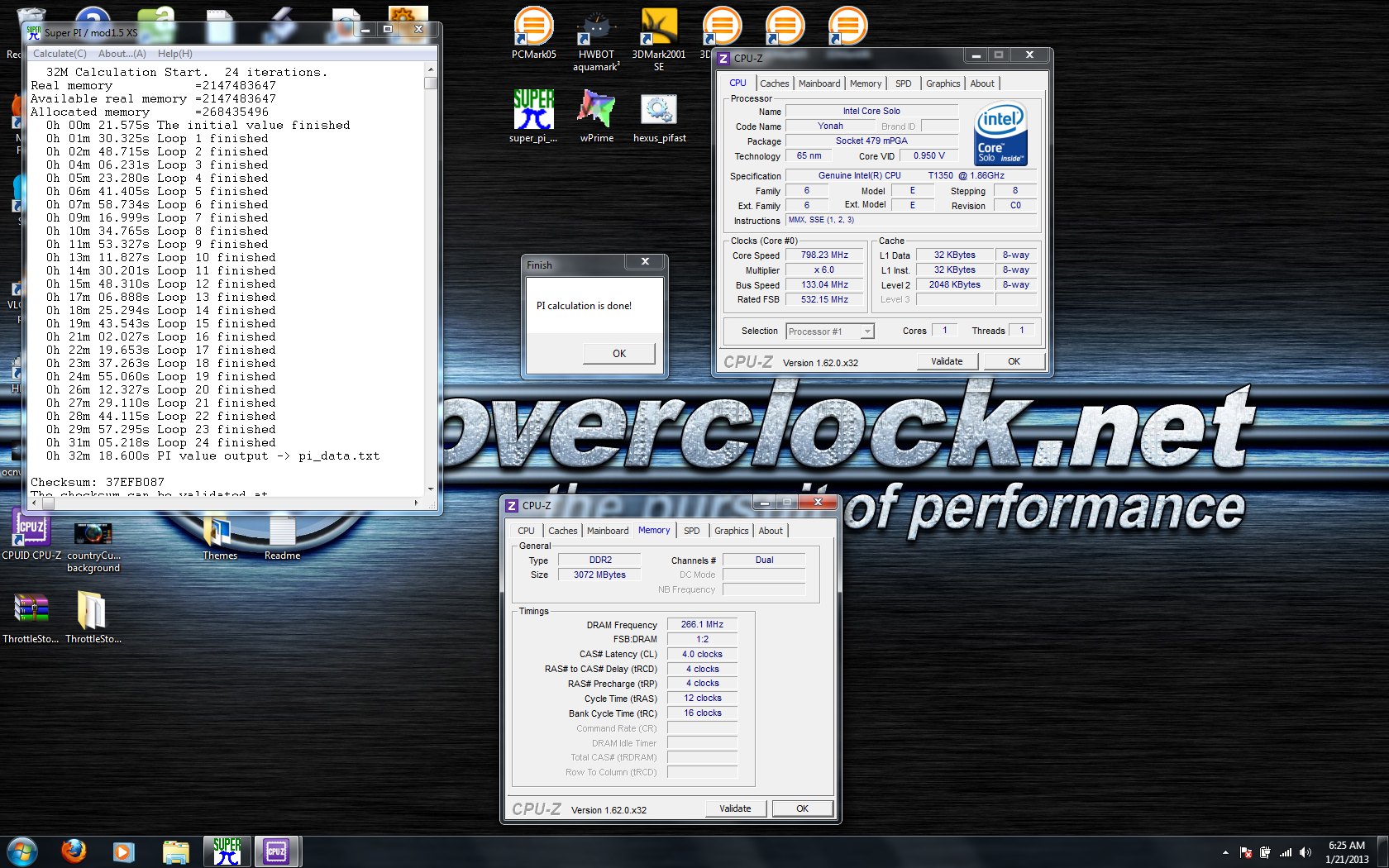Open the 3DMark2001 SE desktop icon

pyautogui.click(x=659, y=40)
